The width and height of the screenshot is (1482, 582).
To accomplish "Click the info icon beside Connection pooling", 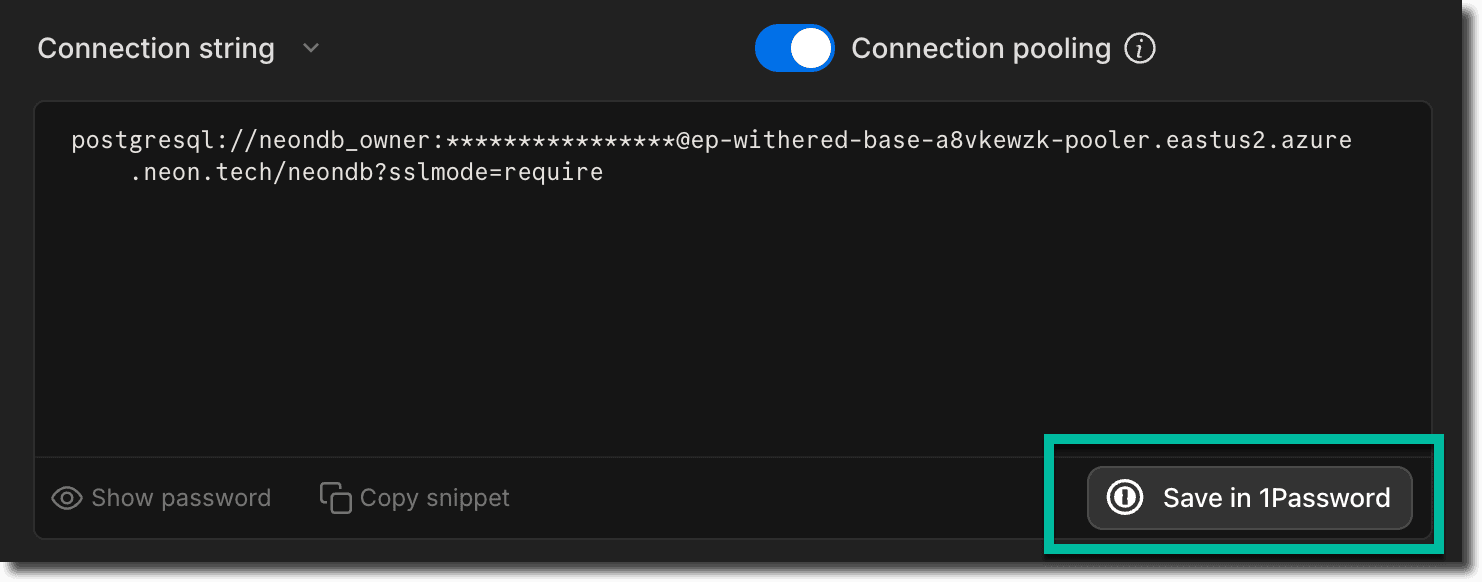I will point(1140,48).
